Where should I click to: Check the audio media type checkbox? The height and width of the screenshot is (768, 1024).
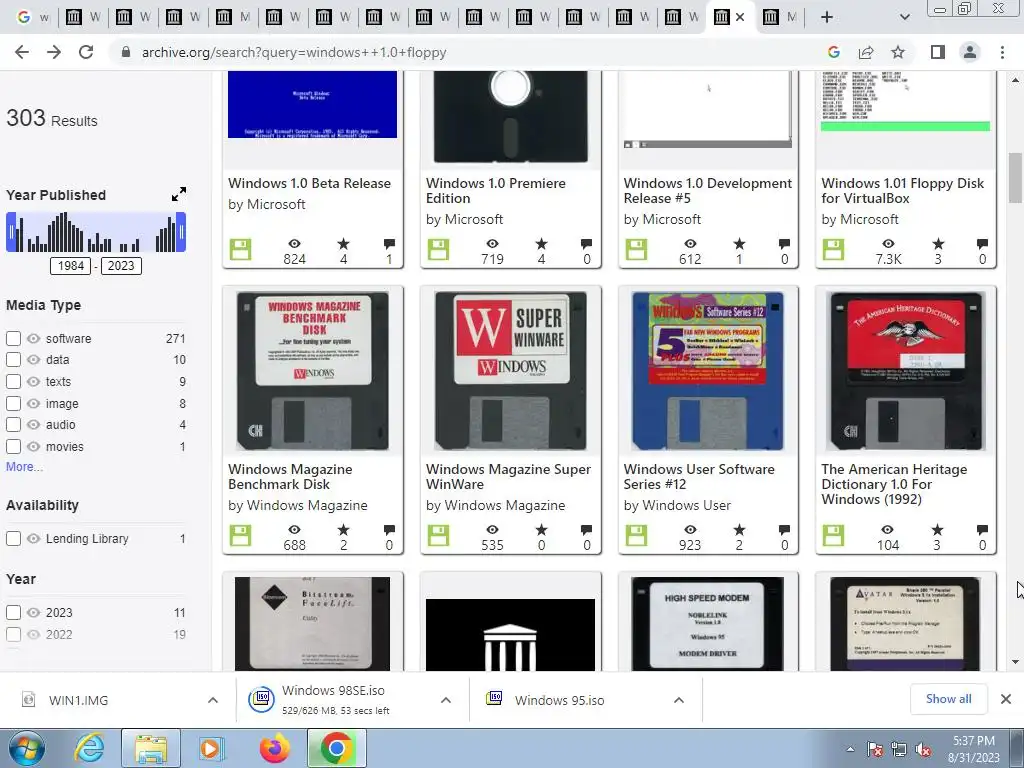(x=13, y=424)
